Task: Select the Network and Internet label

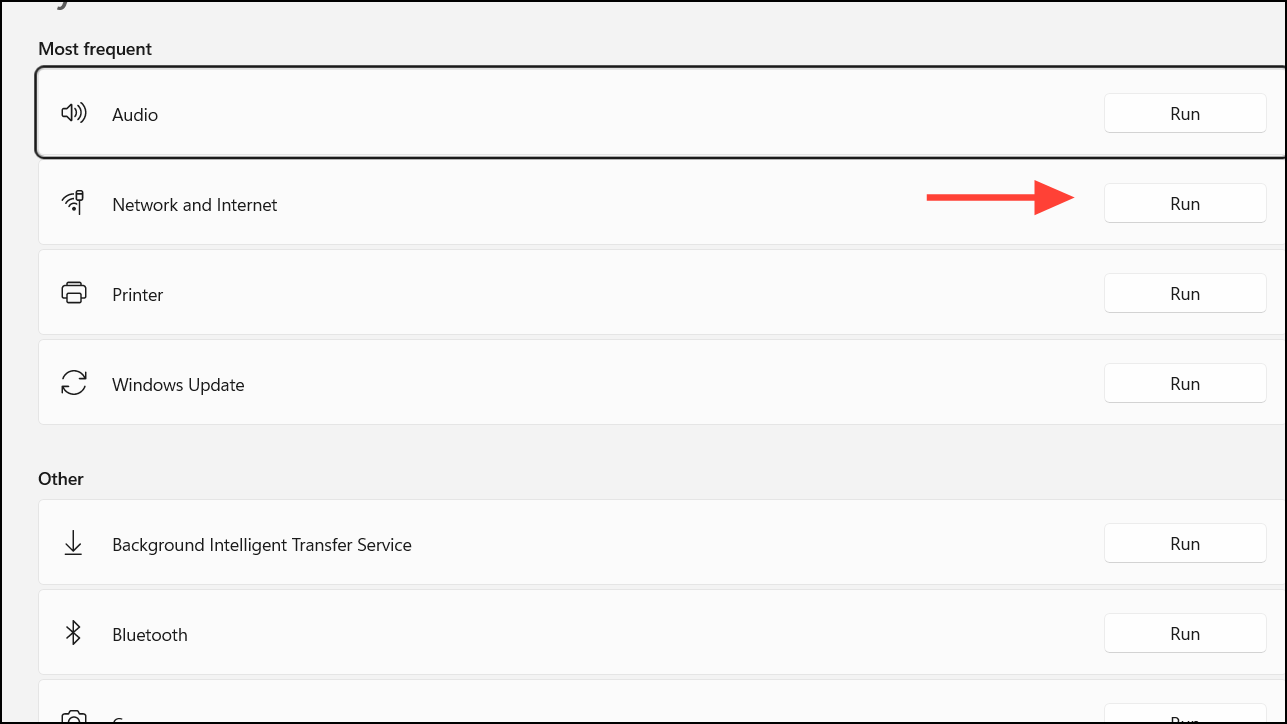Action: tap(195, 205)
